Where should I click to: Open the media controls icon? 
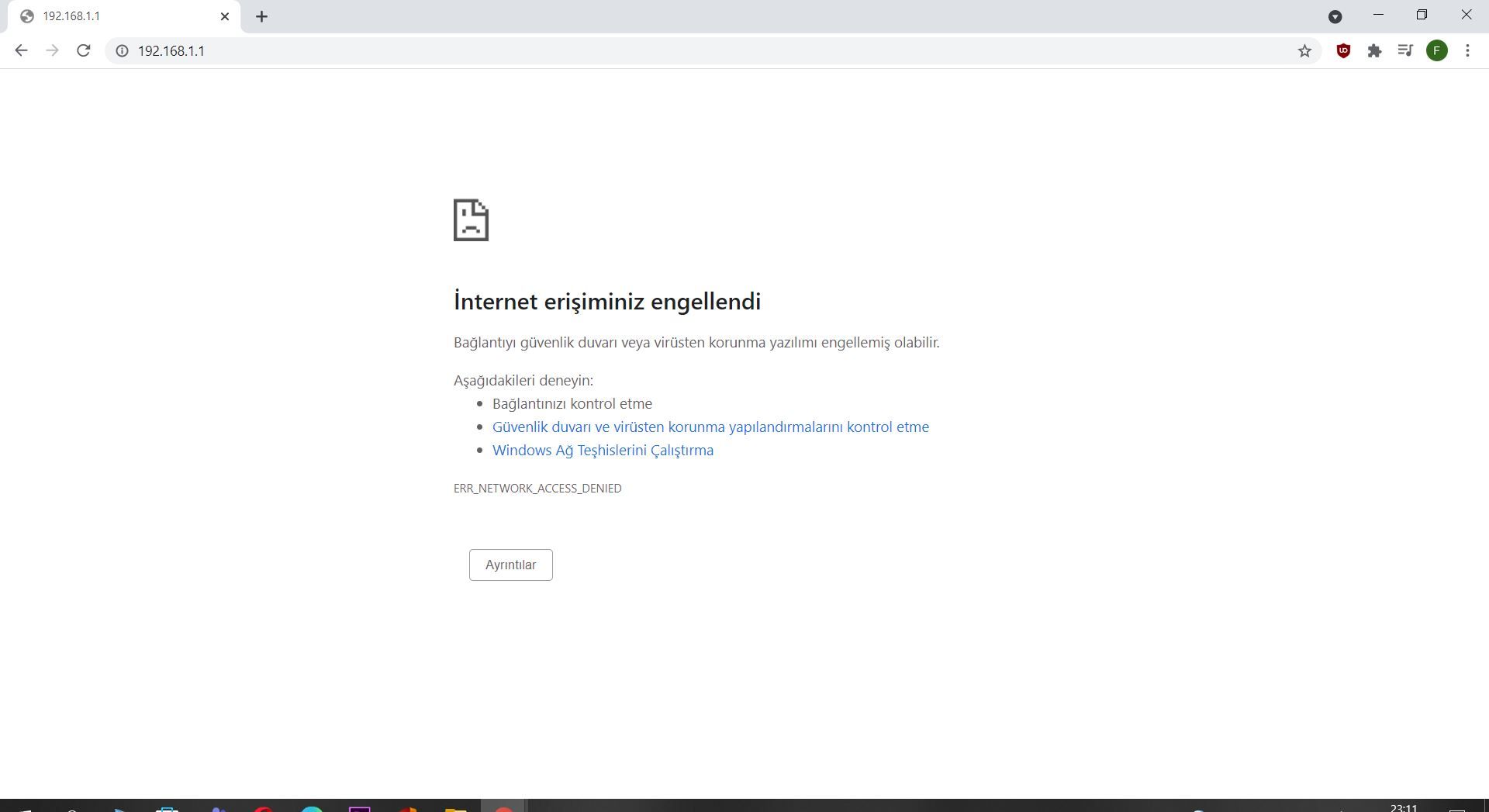1405,50
